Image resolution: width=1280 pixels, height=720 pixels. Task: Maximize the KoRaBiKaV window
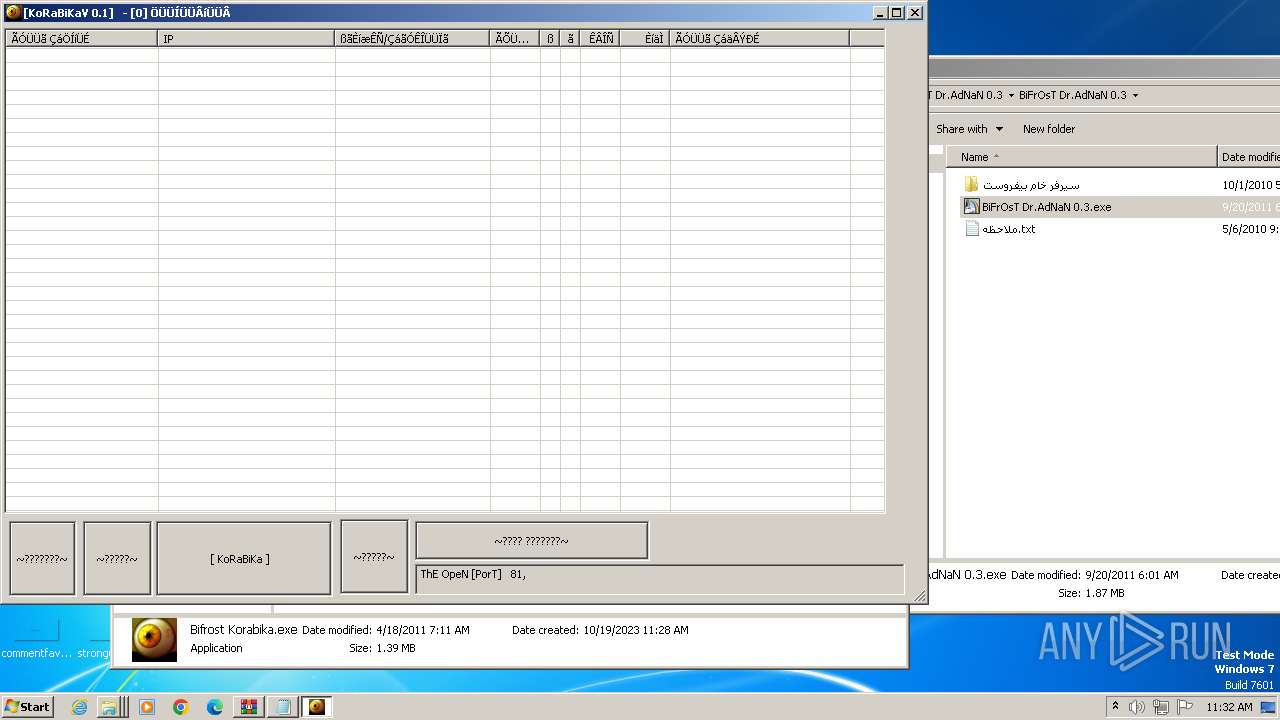(896, 13)
